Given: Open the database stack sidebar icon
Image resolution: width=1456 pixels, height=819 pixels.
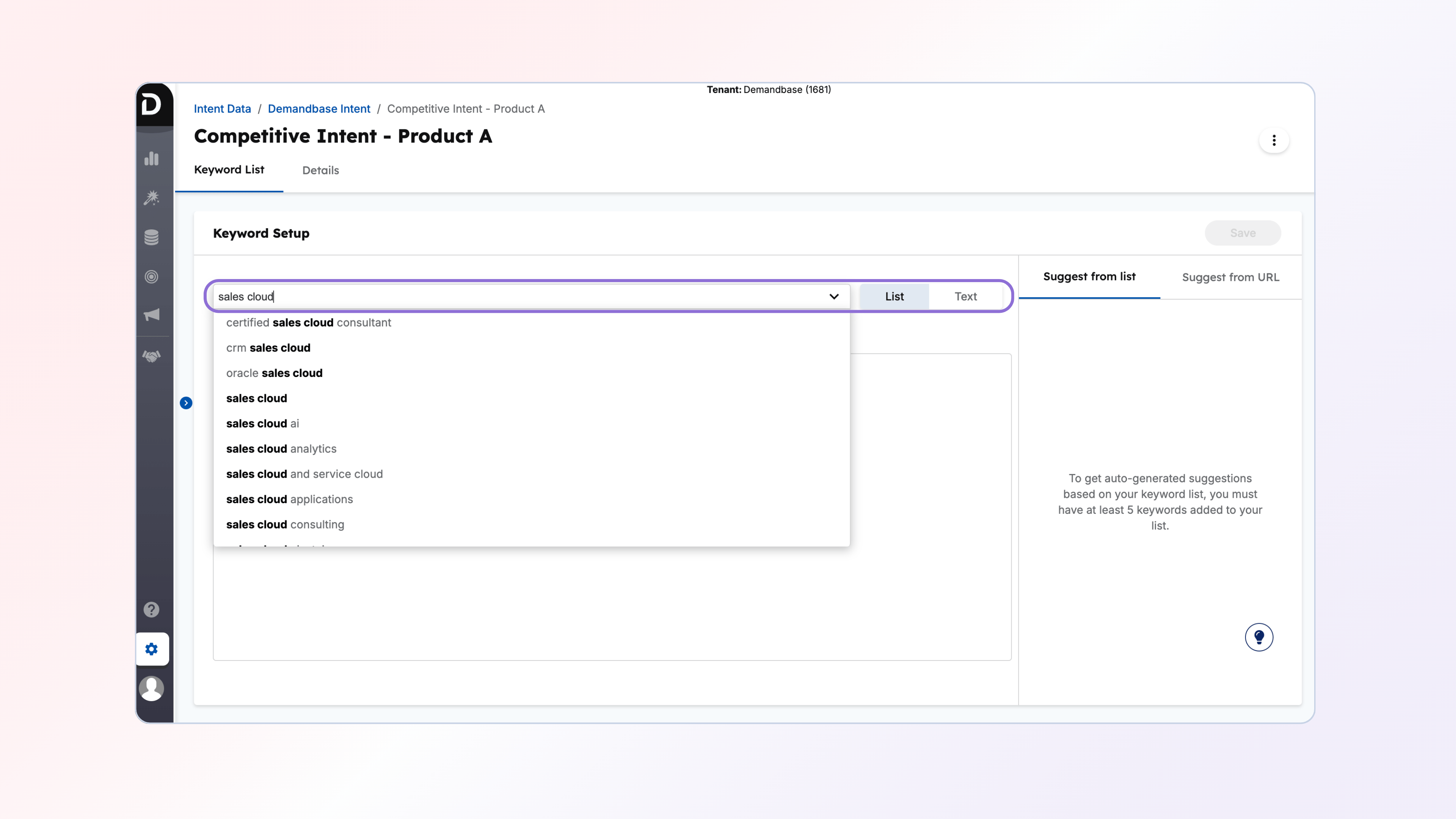Looking at the screenshot, I should pyautogui.click(x=152, y=237).
